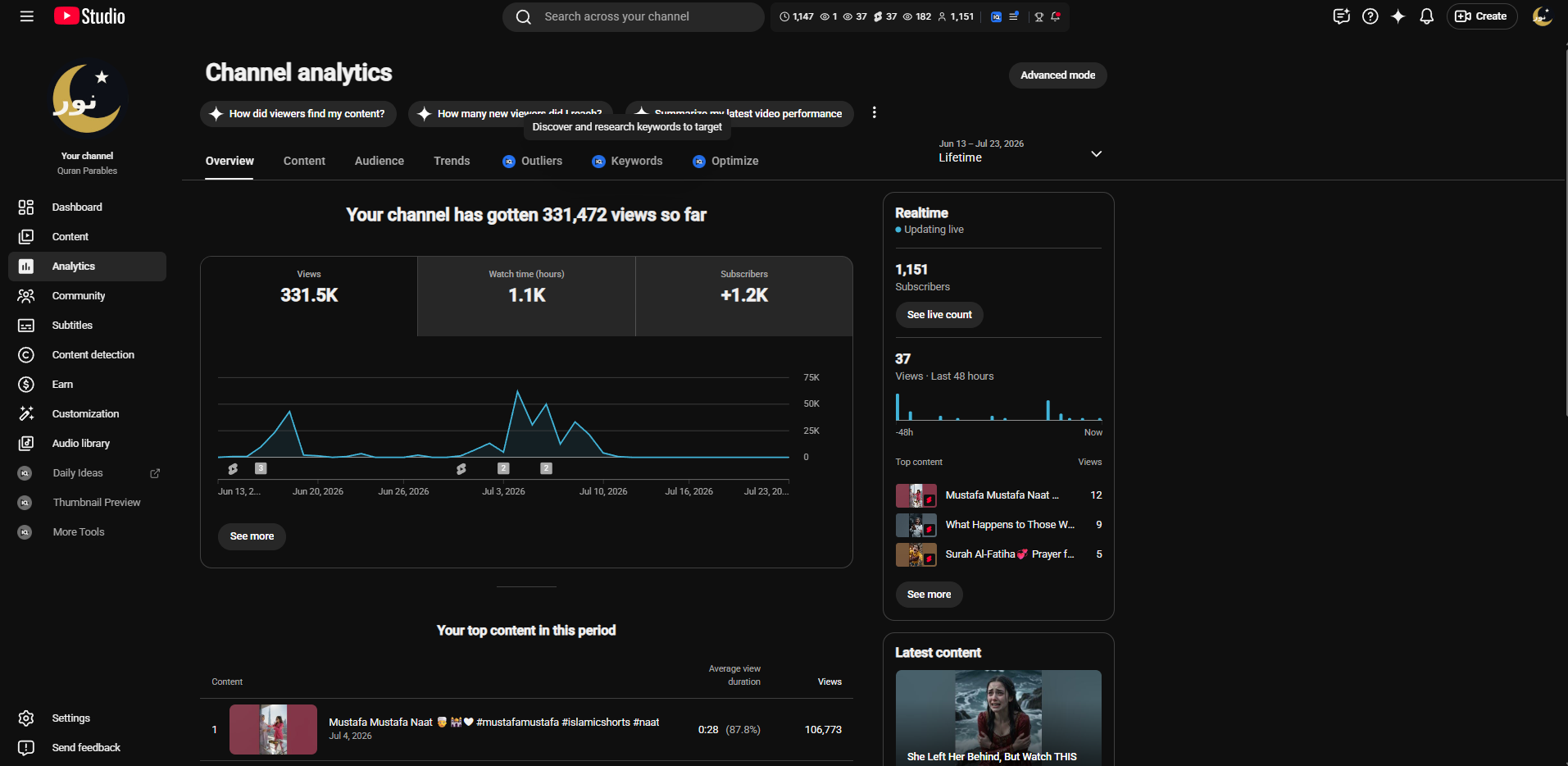1568x766 pixels.
Task: Click Send feedback in the sidebar
Action: (x=87, y=747)
